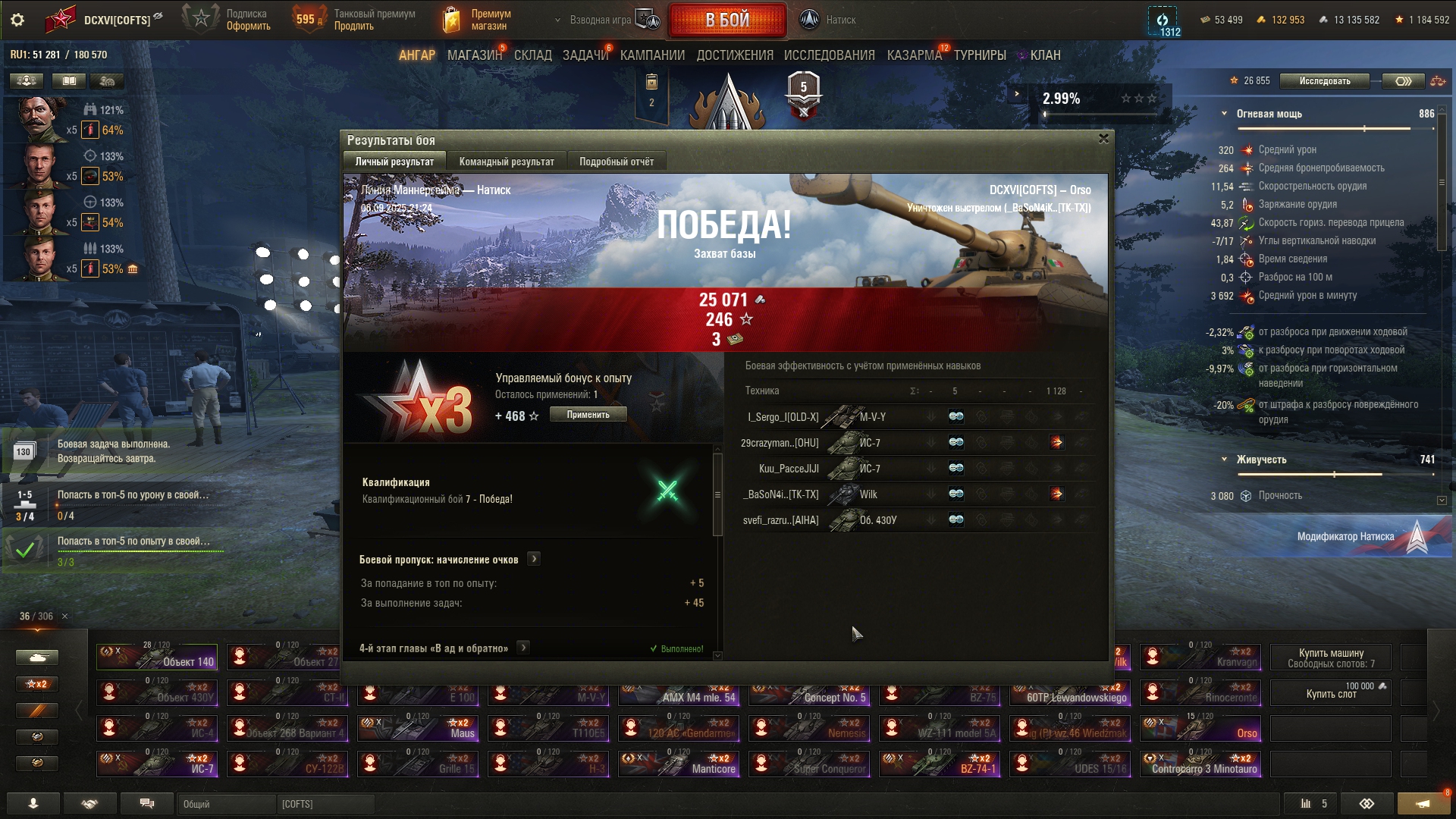The height and width of the screenshot is (819, 1456).
Task: Collapse the Огневая мощь section
Action: (x=1224, y=114)
